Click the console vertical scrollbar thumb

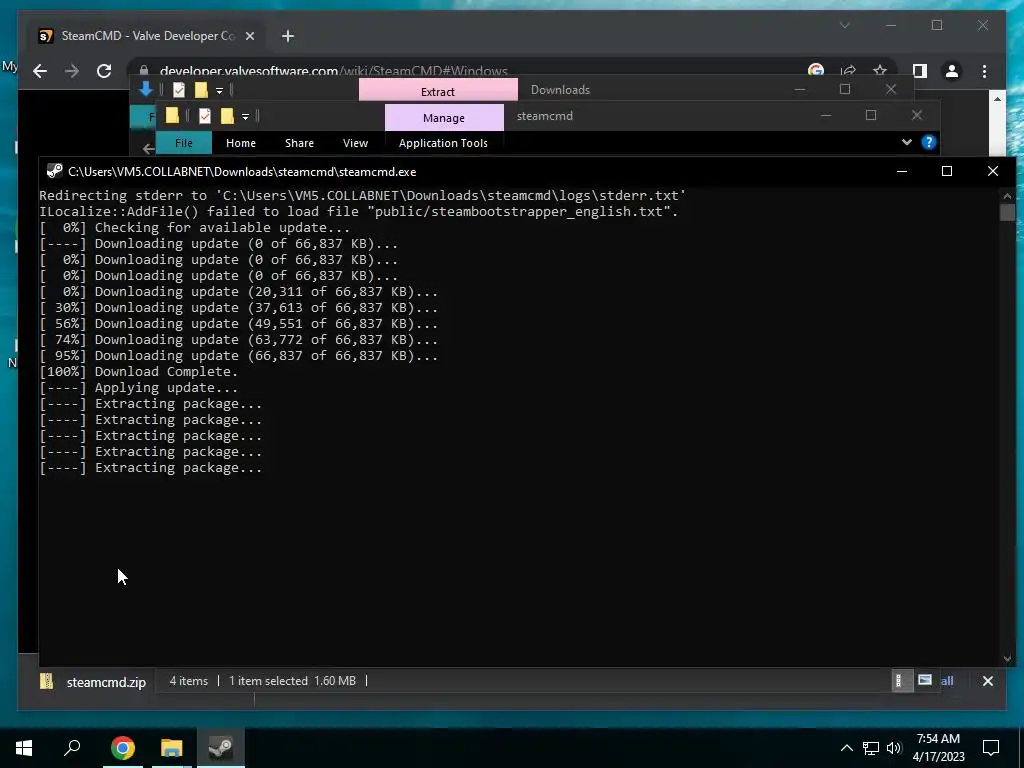pos(1007,212)
